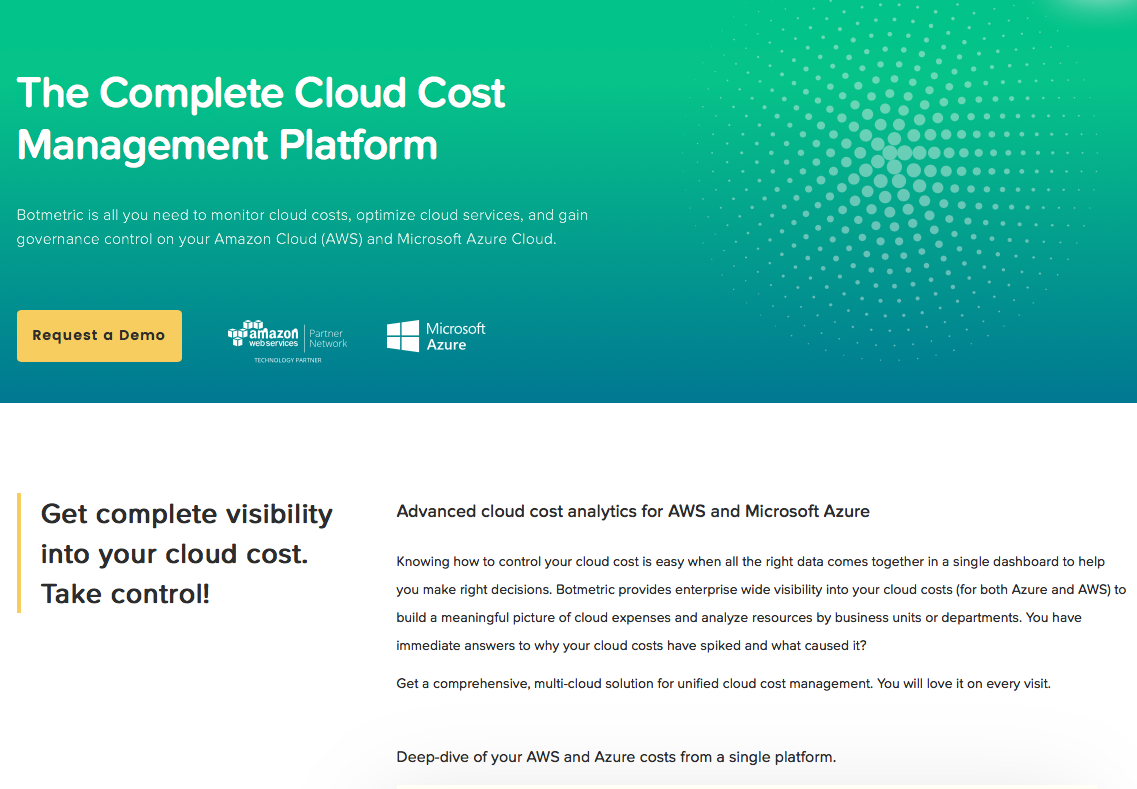
Task: Click the four-pane window icon beside Azure
Action: (403, 336)
